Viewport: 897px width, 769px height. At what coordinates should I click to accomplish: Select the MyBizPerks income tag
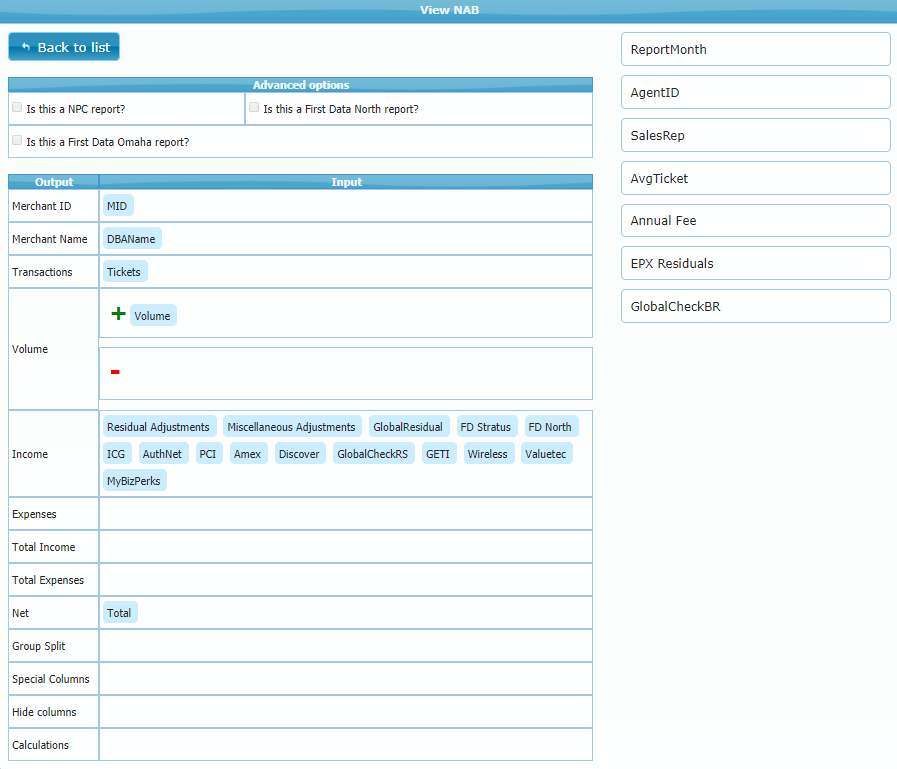click(135, 481)
